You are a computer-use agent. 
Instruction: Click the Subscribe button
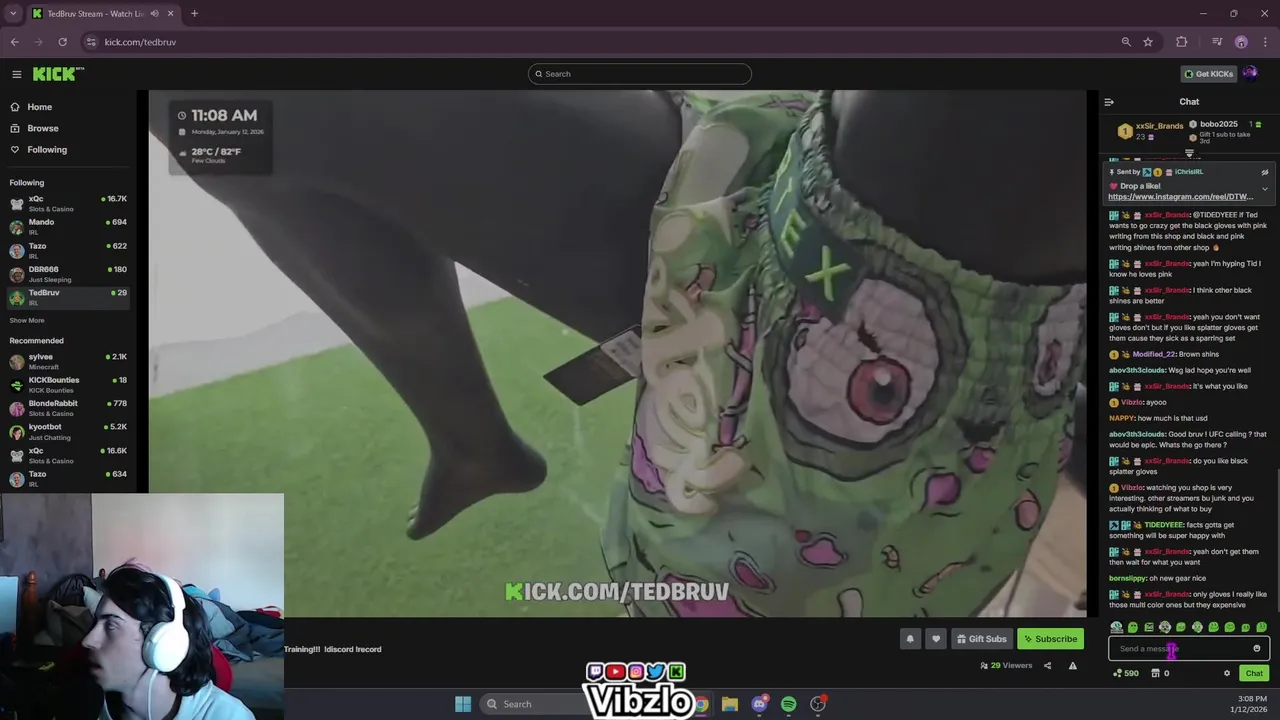click(x=1050, y=639)
